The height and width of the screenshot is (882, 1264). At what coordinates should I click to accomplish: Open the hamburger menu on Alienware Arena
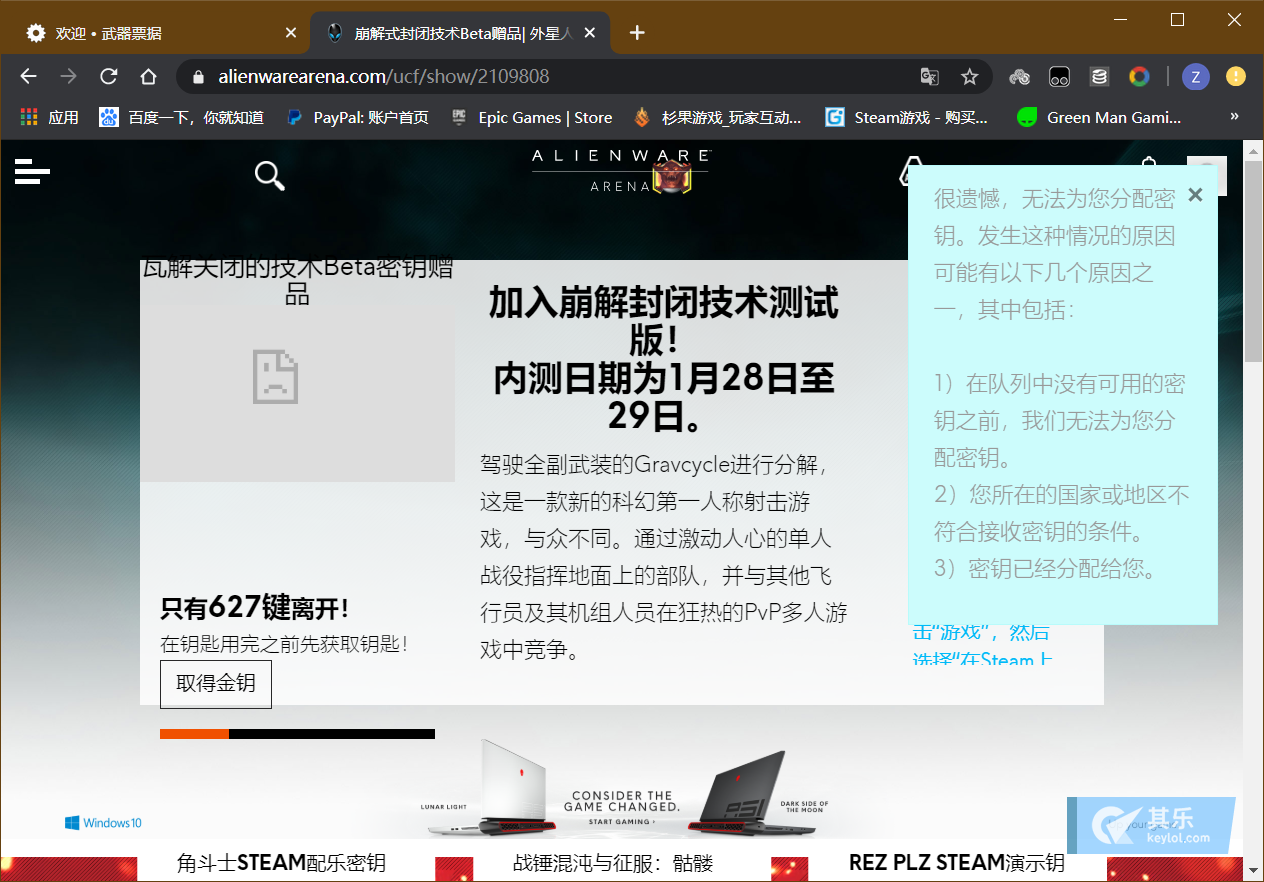(32, 171)
